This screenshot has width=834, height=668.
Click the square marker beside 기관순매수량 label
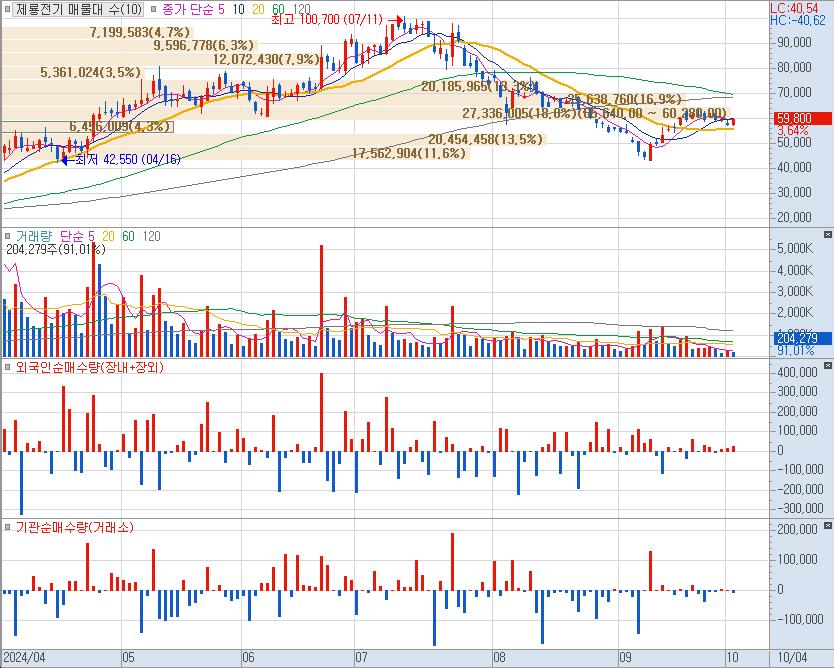coord(8,527)
